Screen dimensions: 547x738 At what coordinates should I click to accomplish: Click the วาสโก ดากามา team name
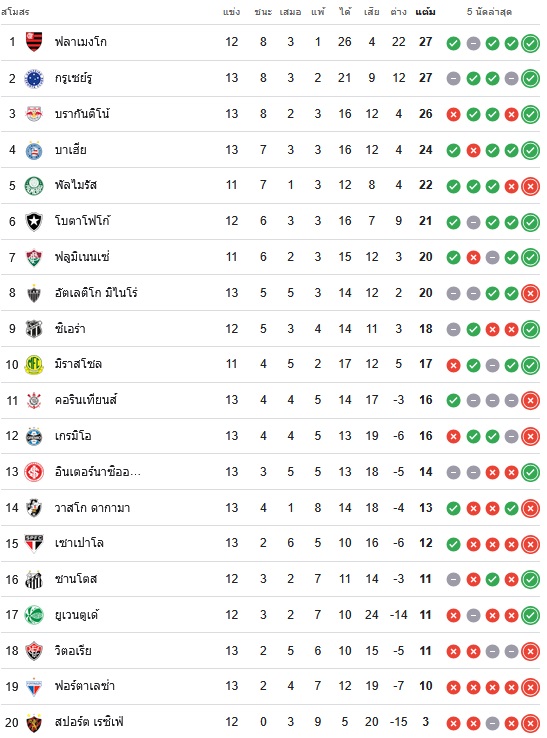click(92, 508)
